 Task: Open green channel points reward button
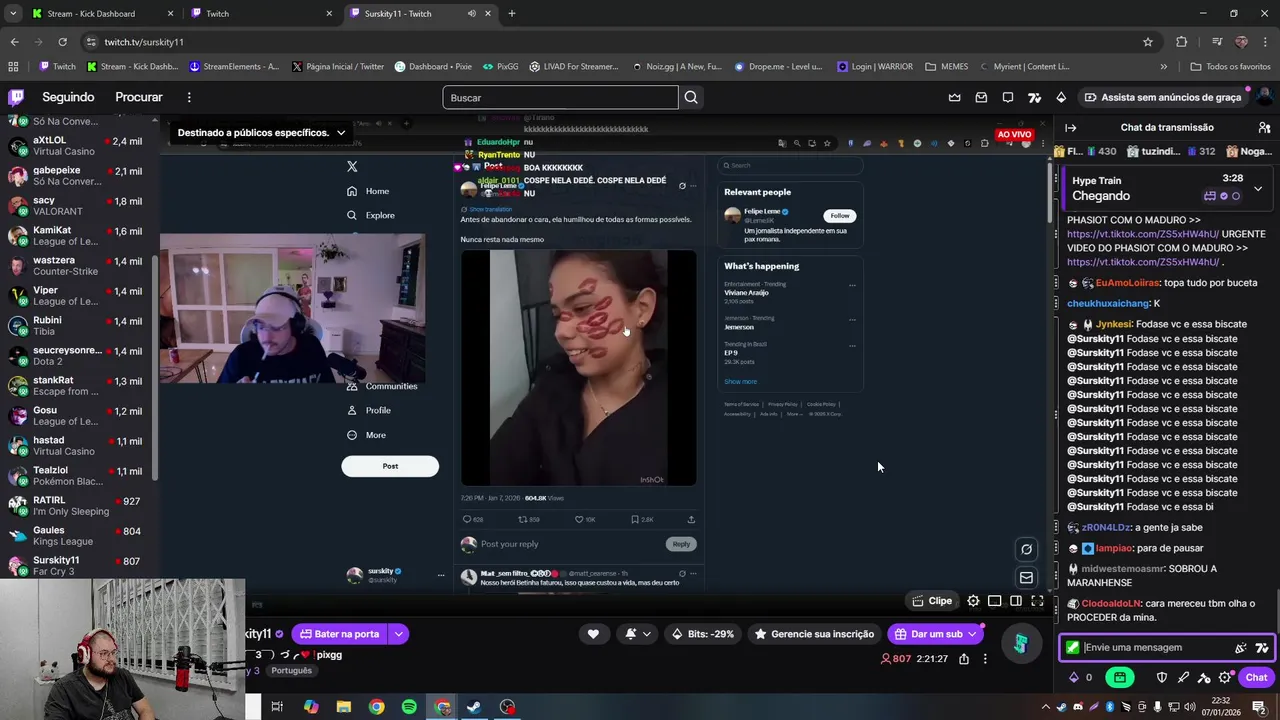1119,677
